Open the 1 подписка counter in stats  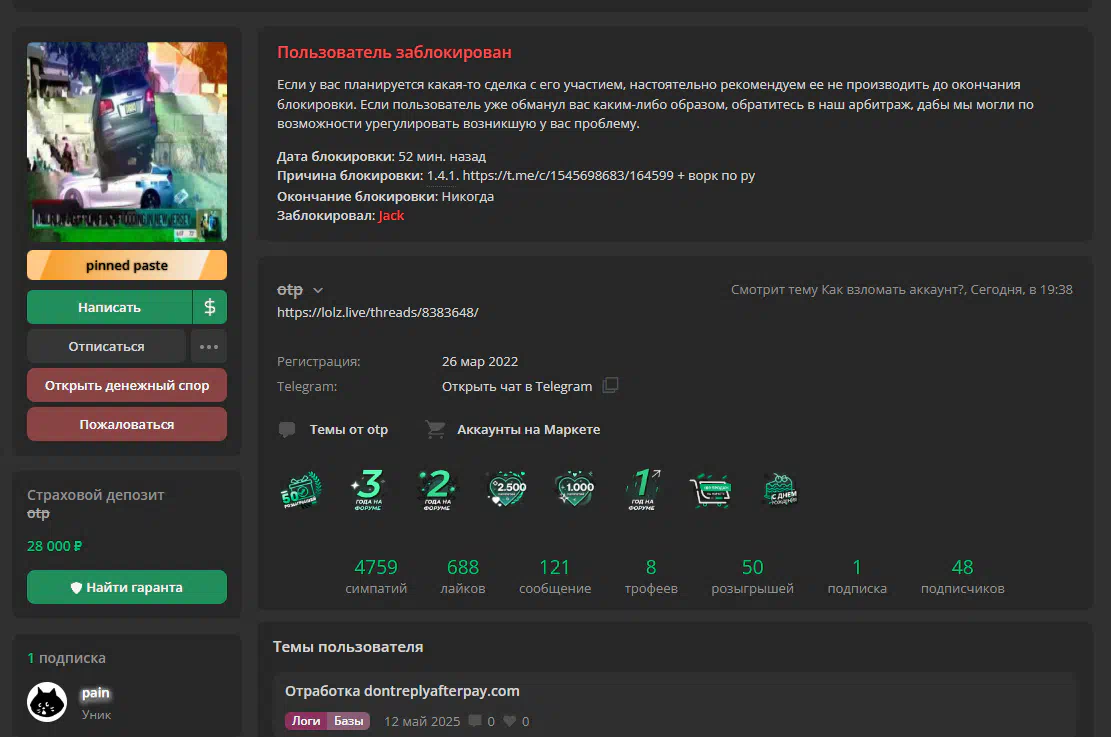click(x=857, y=577)
